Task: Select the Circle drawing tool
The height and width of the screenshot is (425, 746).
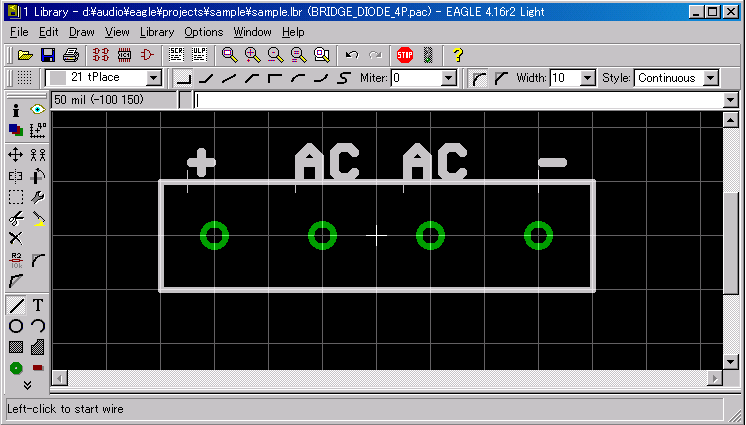Action: (16, 326)
